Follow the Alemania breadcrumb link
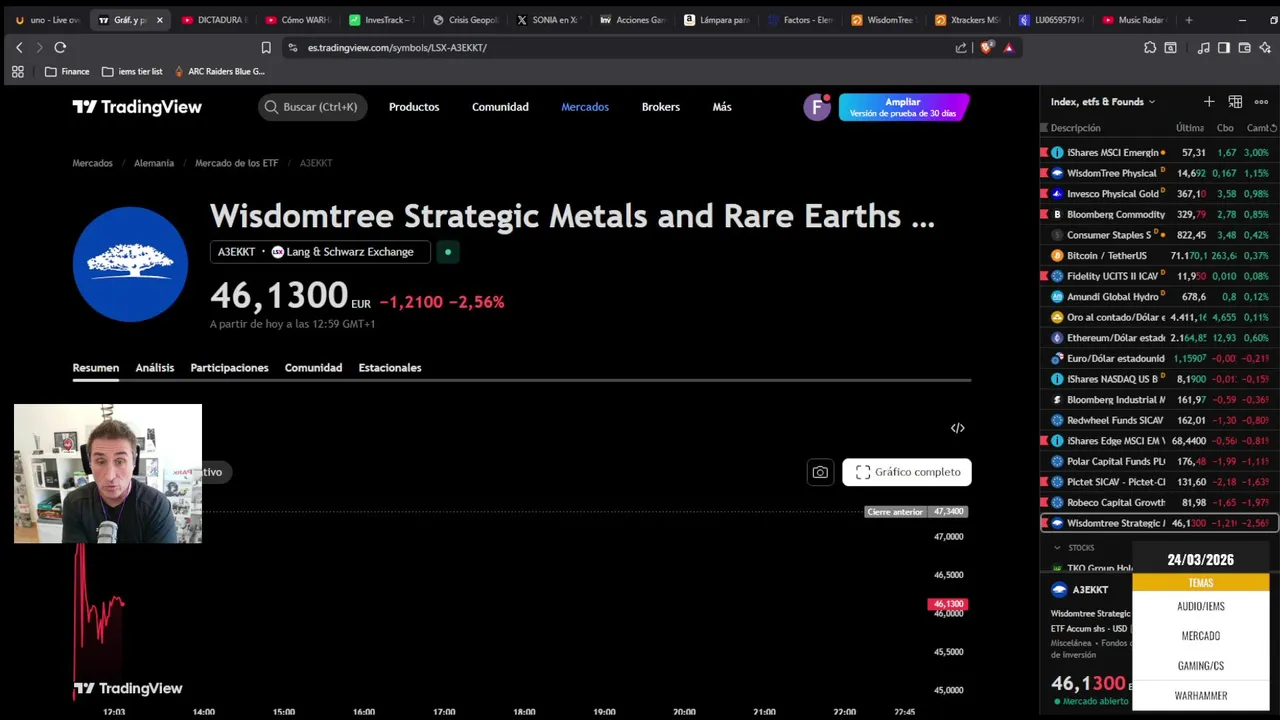 (154, 163)
